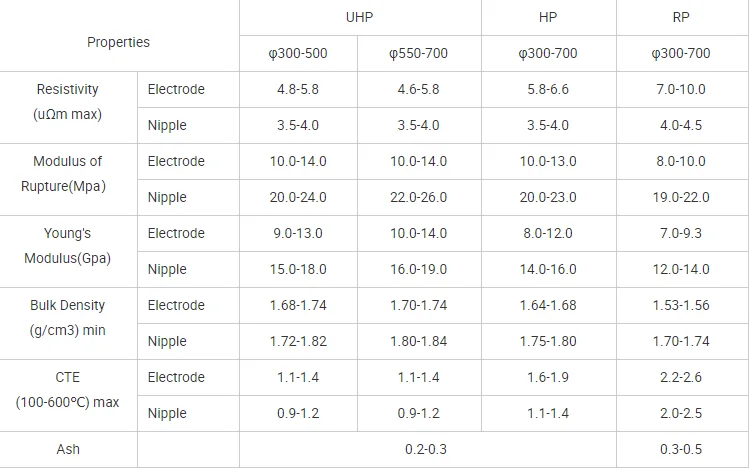Click the merged ash value 0.2-0.3
Viewport: 750px width, 469px height.
(x=427, y=450)
